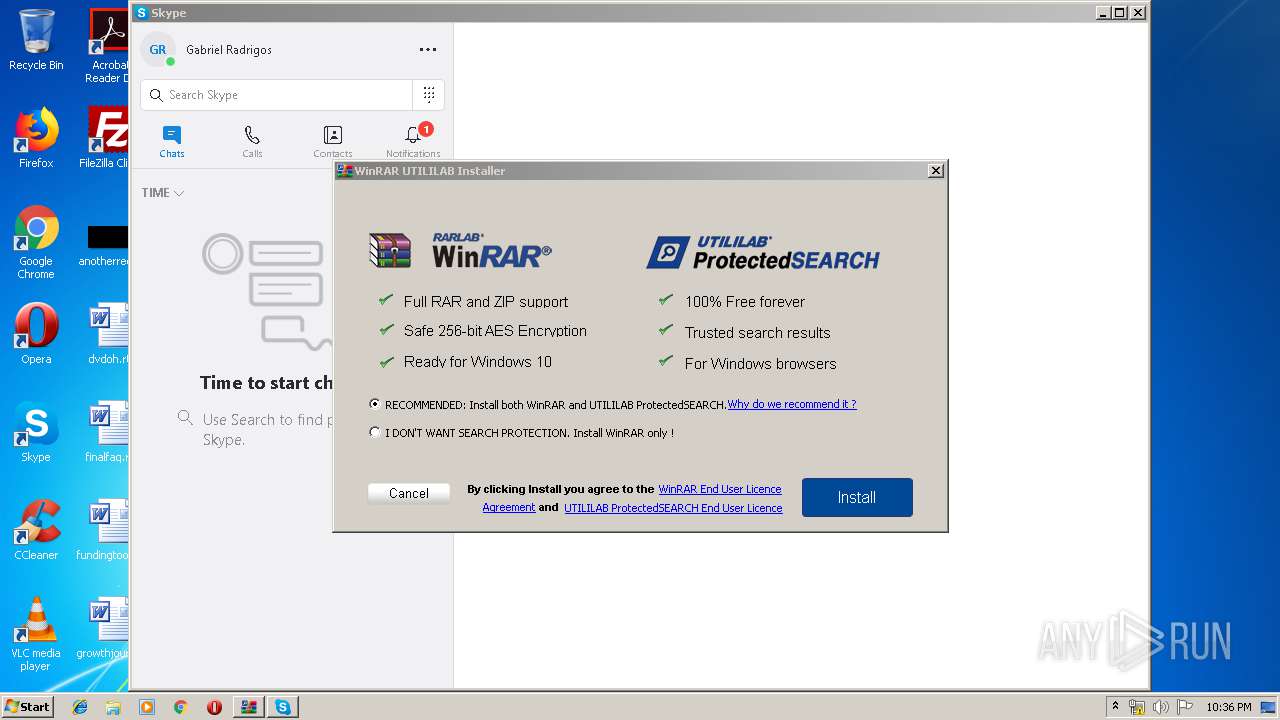This screenshot has height=720, width=1280.
Task: Open Internet Explorer from taskbar
Action: coord(80,707)
